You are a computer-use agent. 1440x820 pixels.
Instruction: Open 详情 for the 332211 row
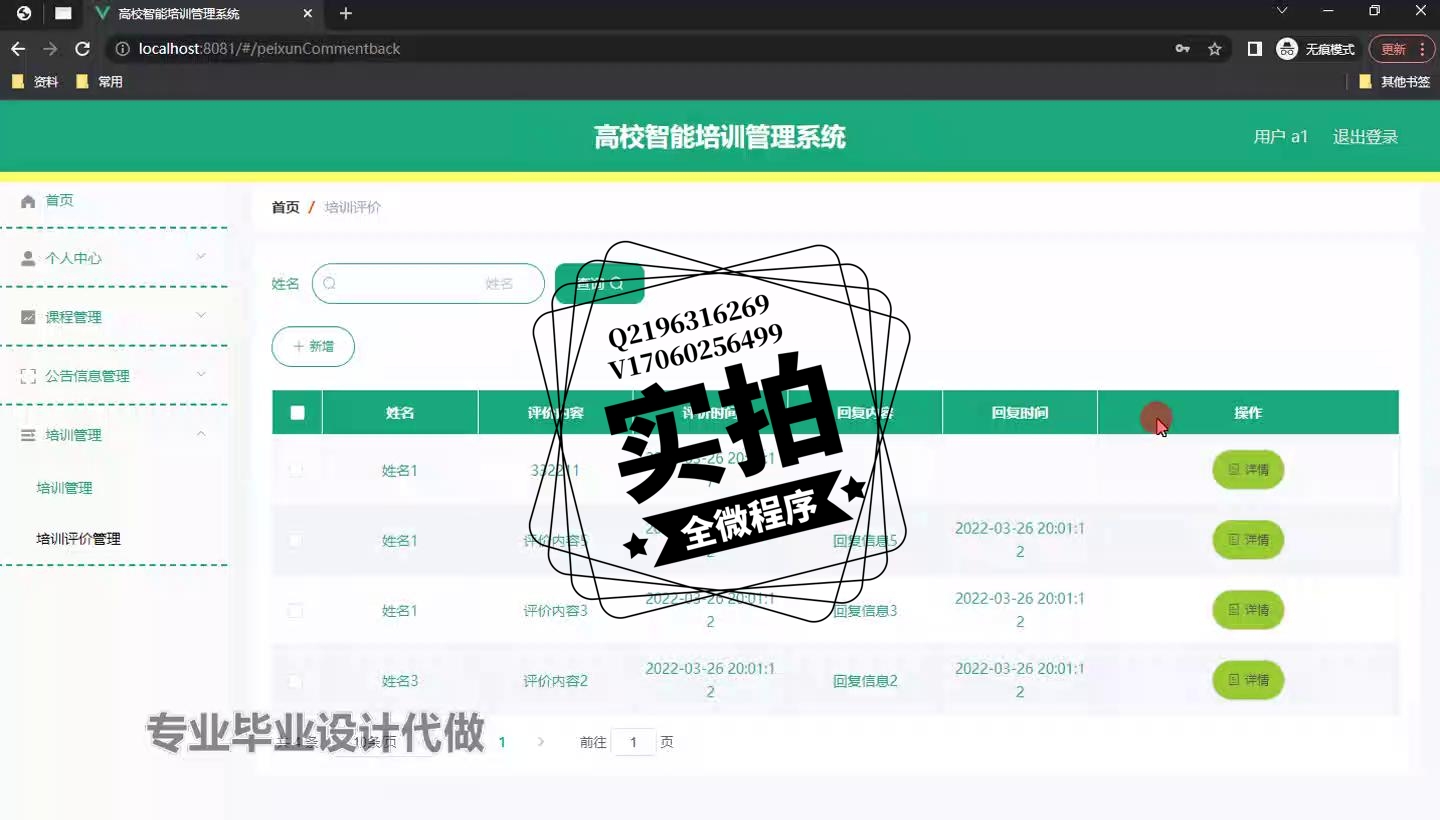(x=1248, y=469)
